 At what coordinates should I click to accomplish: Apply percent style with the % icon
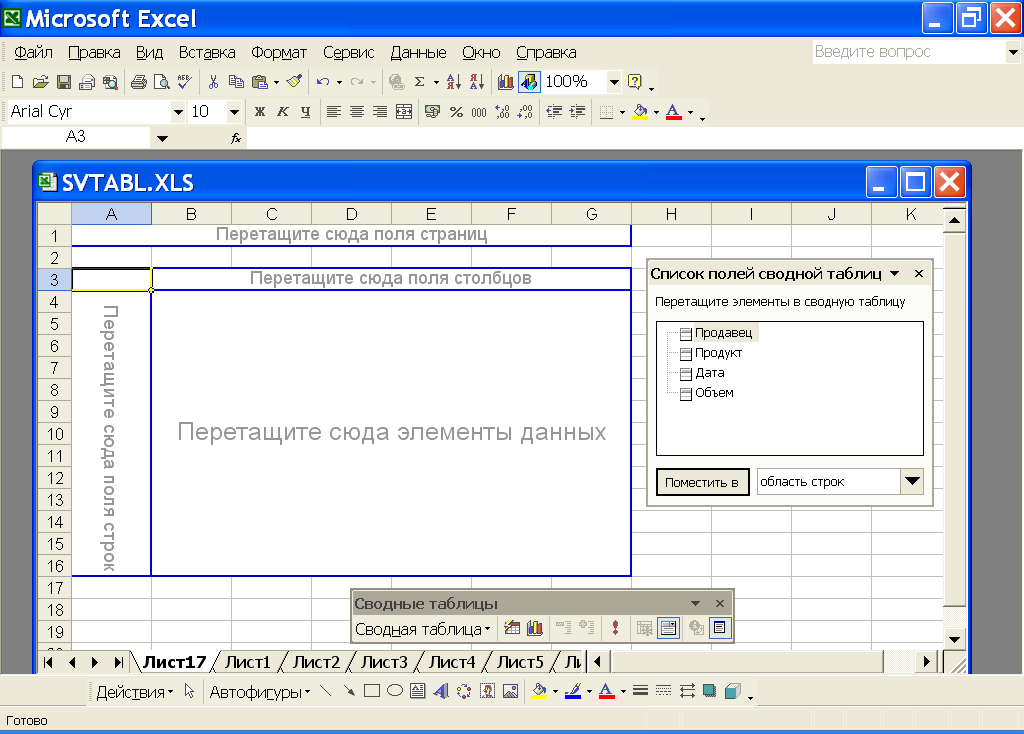[456, 112]
